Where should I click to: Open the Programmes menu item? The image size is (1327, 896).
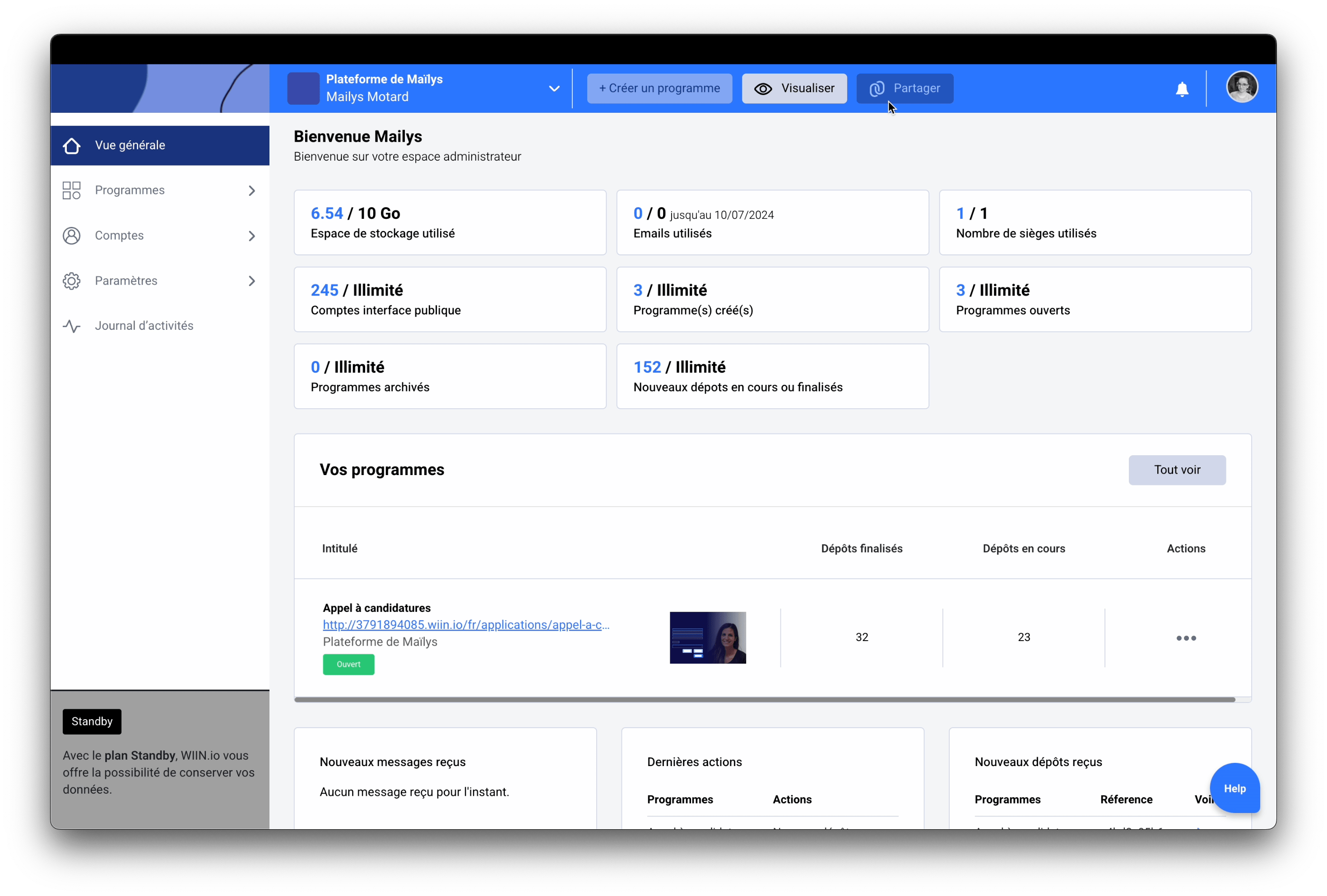tap(160, 190)
